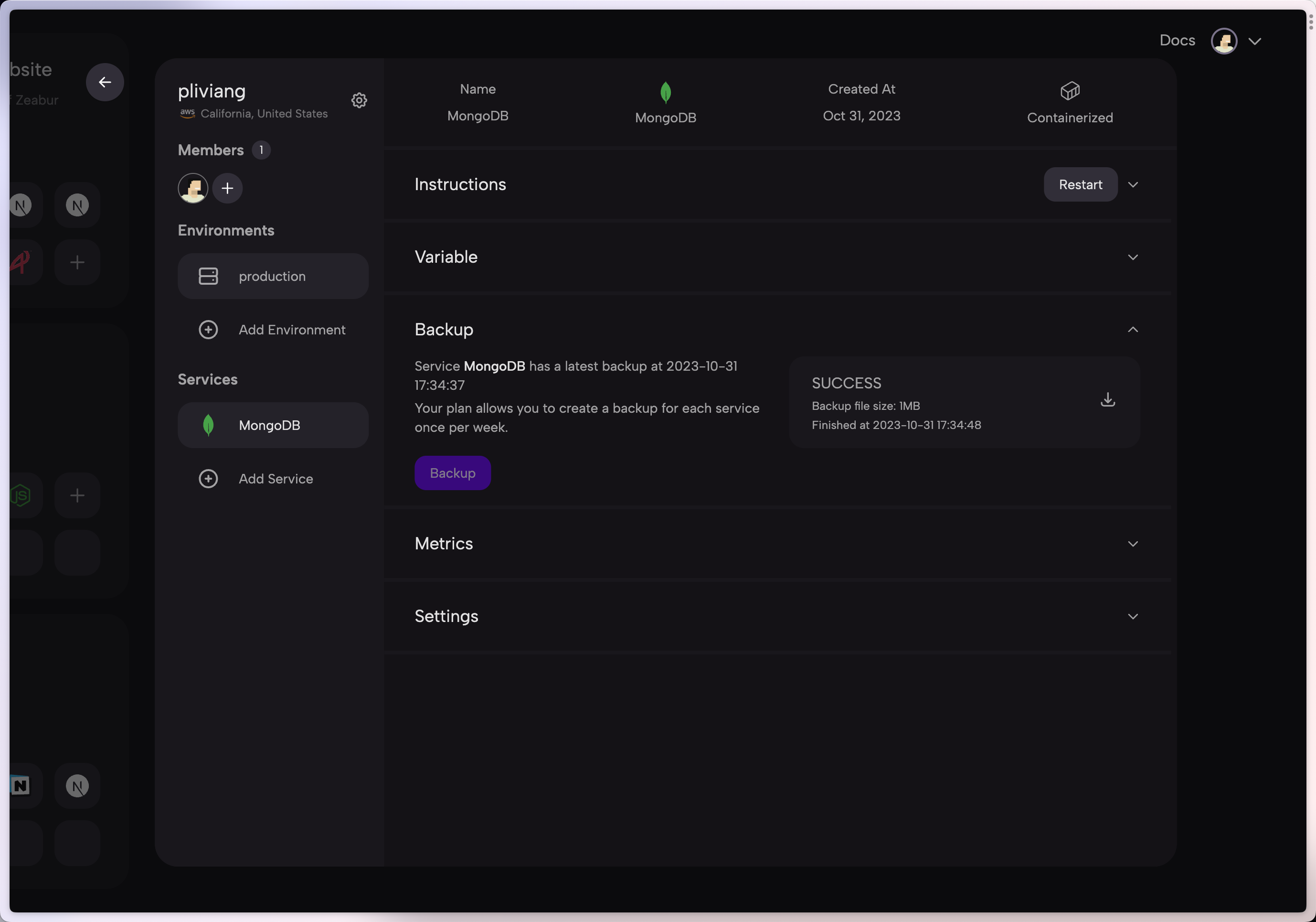Click the member avatar under Members
Viewport: 1316px width, 922px height.
pyautogui.click(x=192, y=188)
